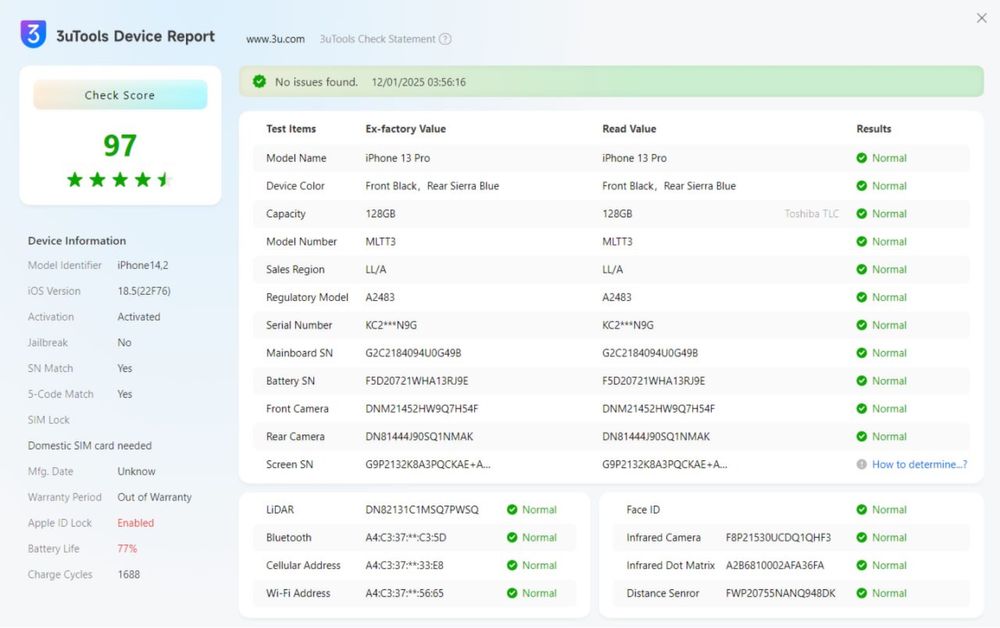Screen dimensions: 1000x628
Task: Click the help icon beside 3uTools Check Statement
Action: pos(445,39)
